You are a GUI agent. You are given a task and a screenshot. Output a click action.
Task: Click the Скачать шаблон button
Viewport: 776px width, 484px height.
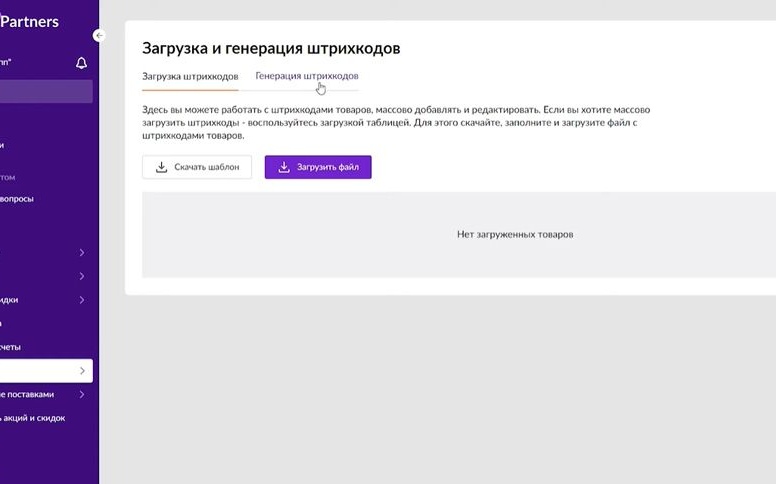197,167
